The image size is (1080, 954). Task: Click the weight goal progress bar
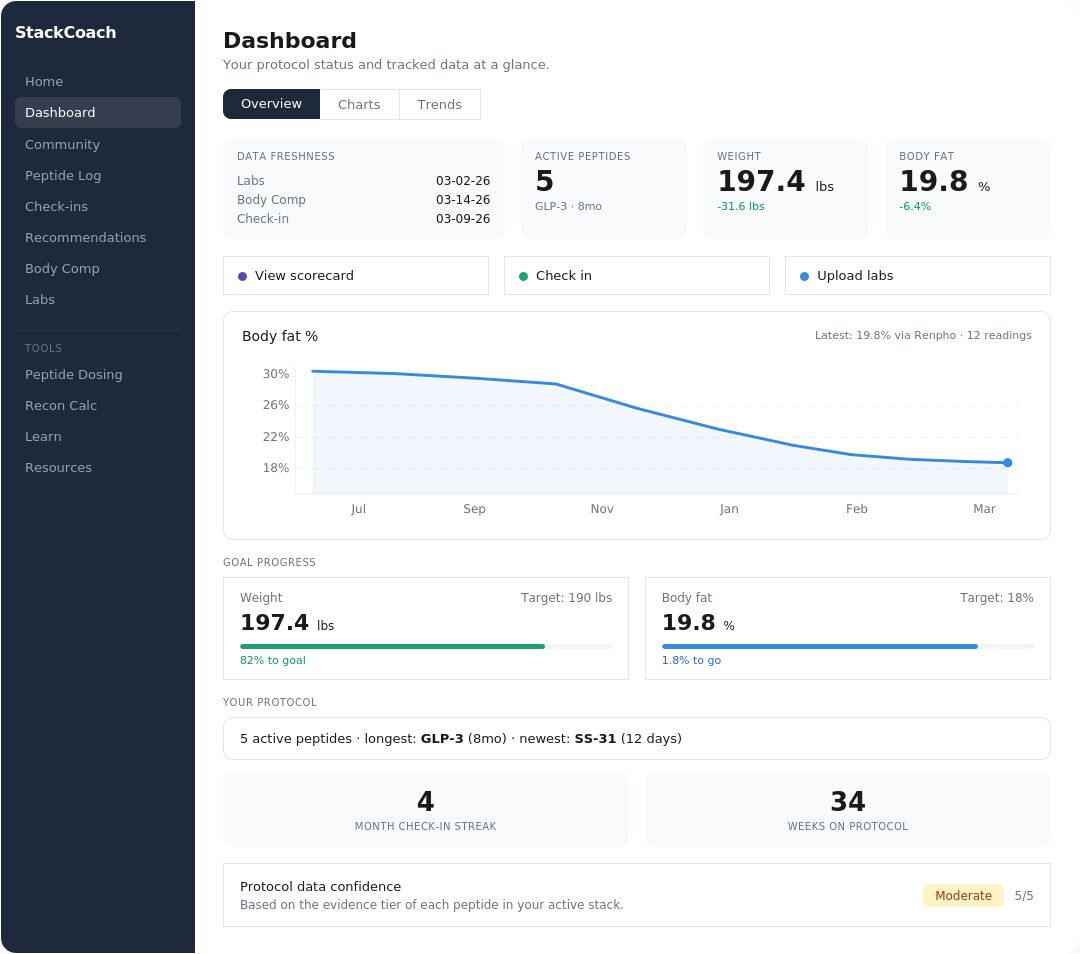click(425, 647)
